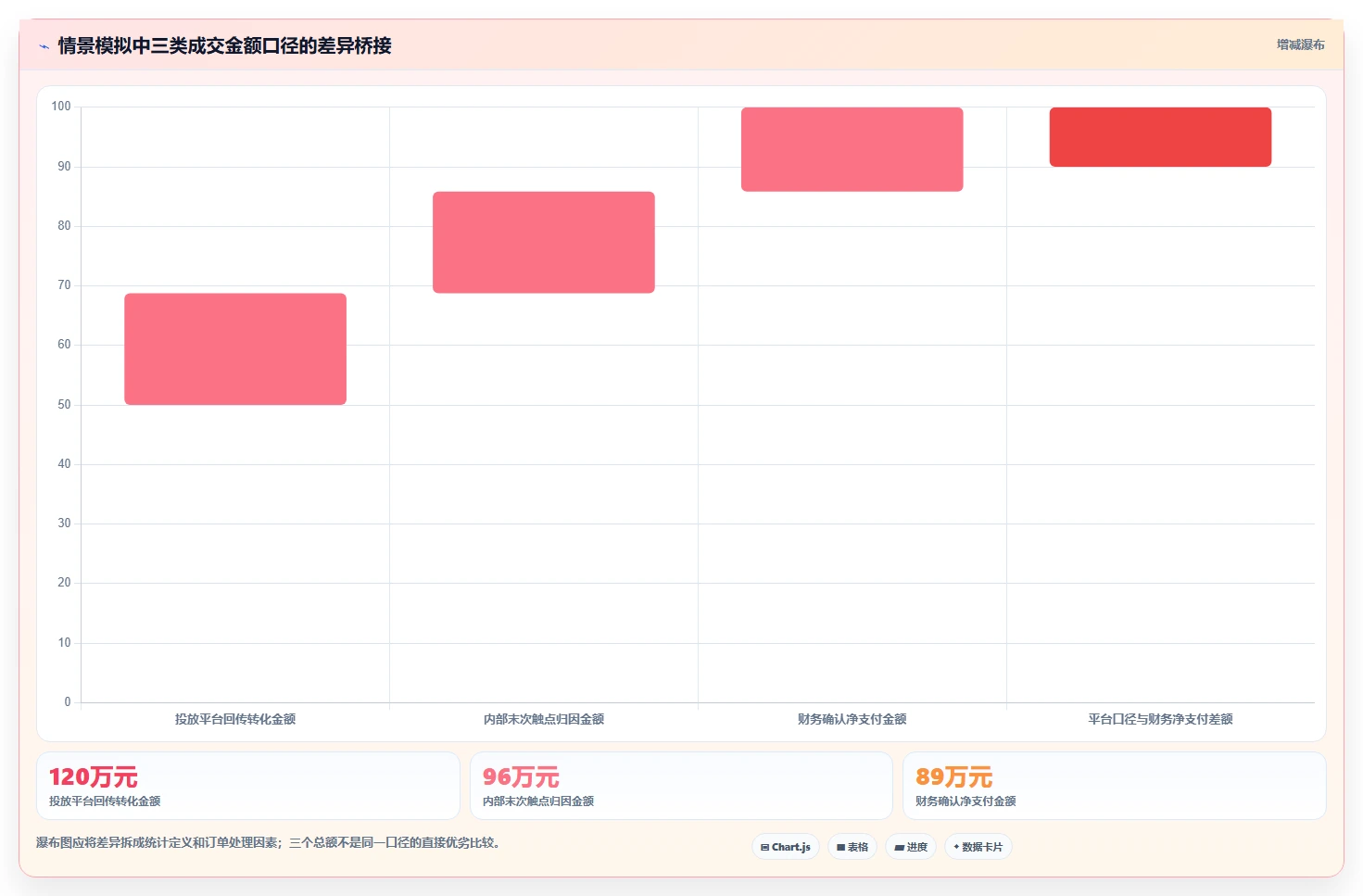Click x-axis label 平台口径与财务净支付差额
The image size is (1363, 896).
[1160, 719]
